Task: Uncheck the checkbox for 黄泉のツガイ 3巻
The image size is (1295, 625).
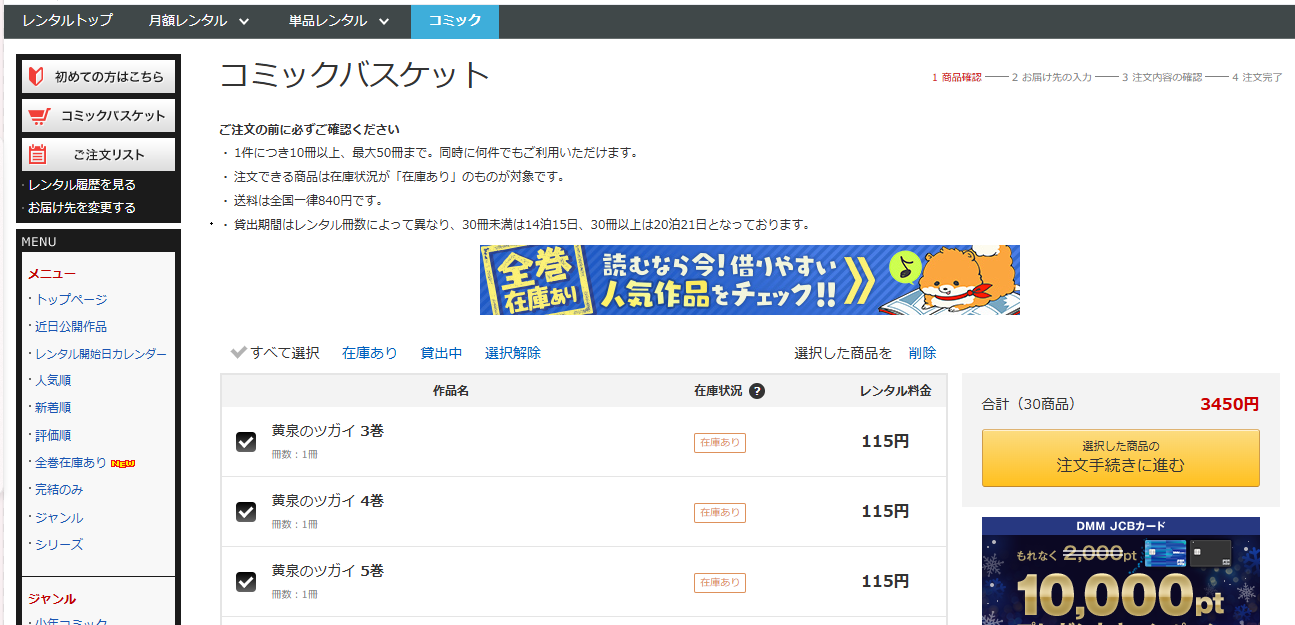Action: (x=246, y=441)
